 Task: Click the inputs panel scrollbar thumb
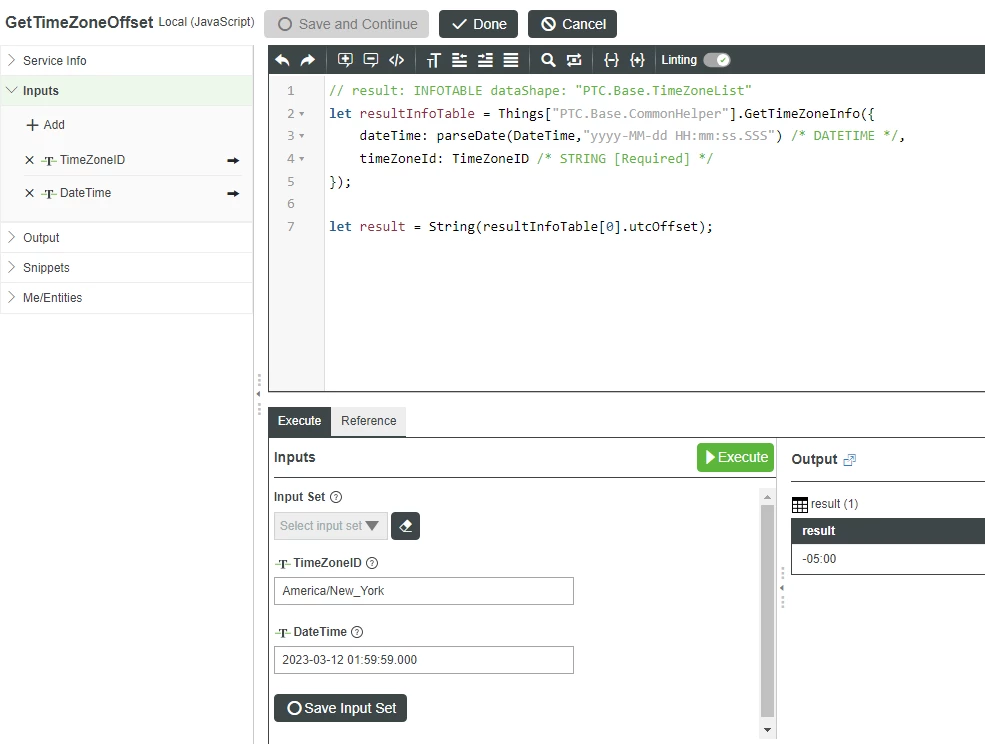pos(767,611)
